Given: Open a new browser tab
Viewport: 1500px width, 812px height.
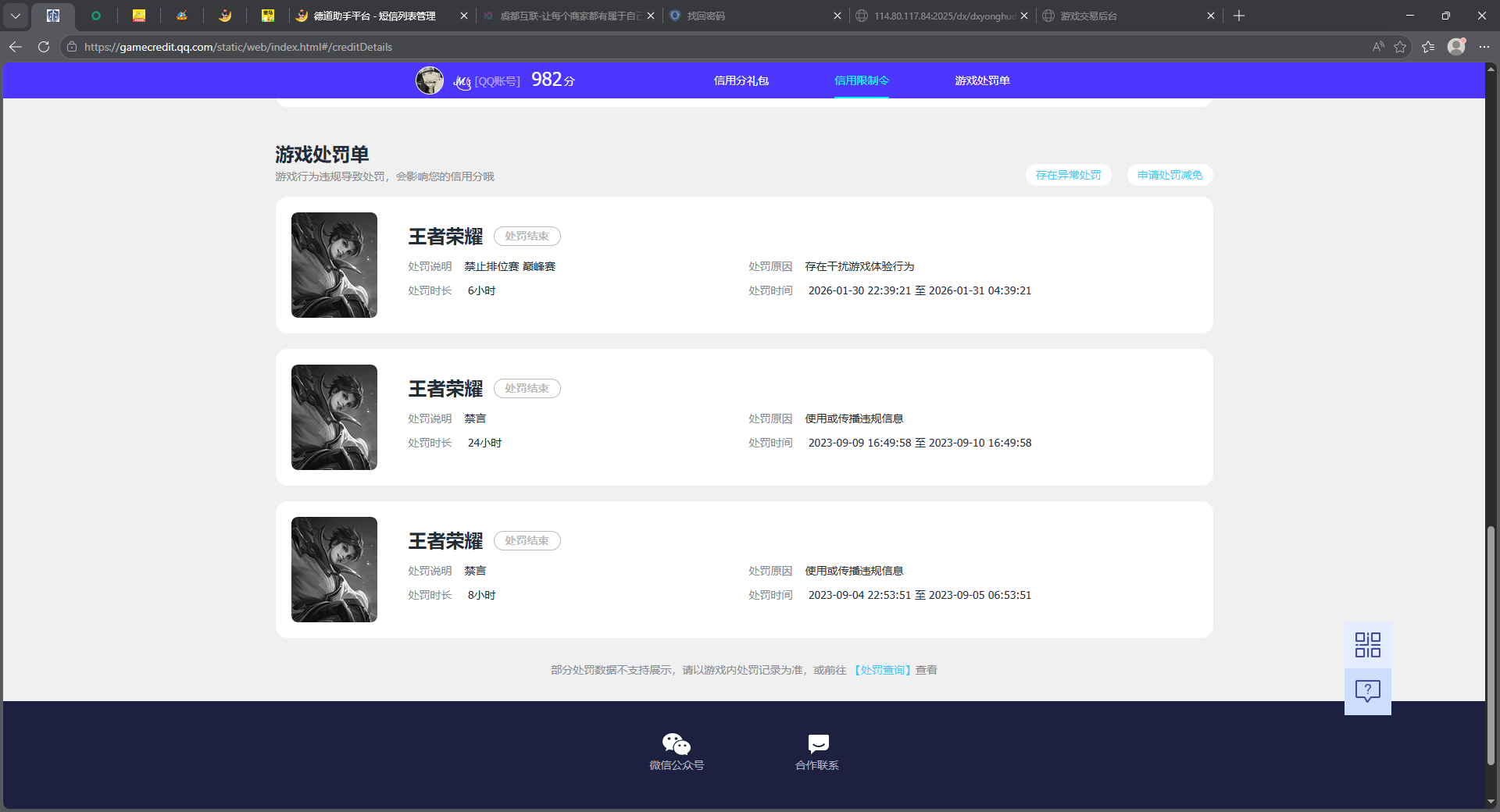Looking at the screenshot, I should (1239, 16).
